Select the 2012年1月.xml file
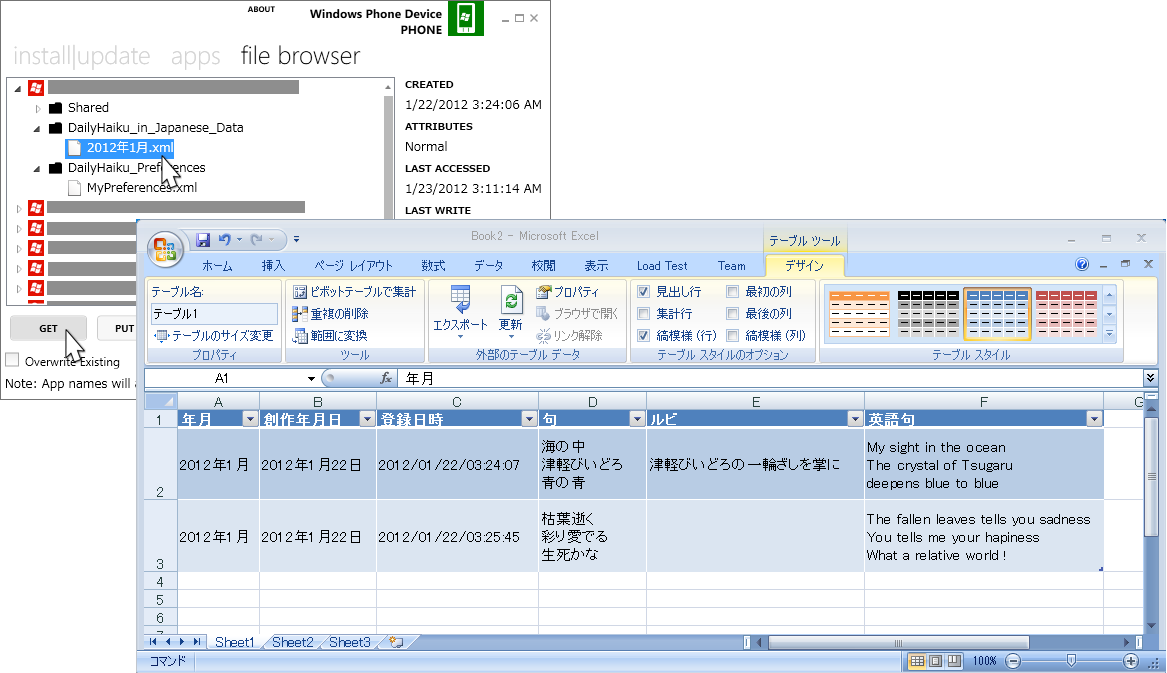 [121, 147]
